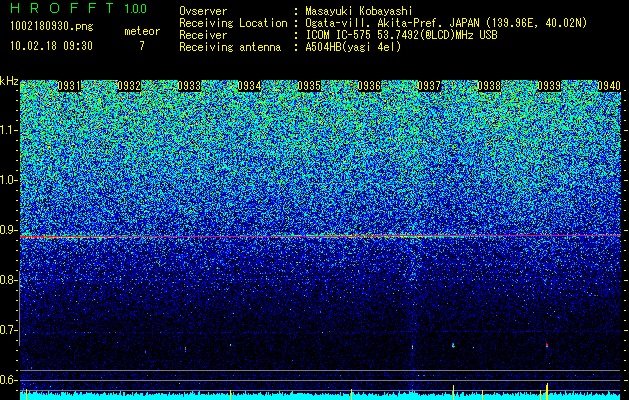Click the 1.1 frequency axis label

point(8,130)
